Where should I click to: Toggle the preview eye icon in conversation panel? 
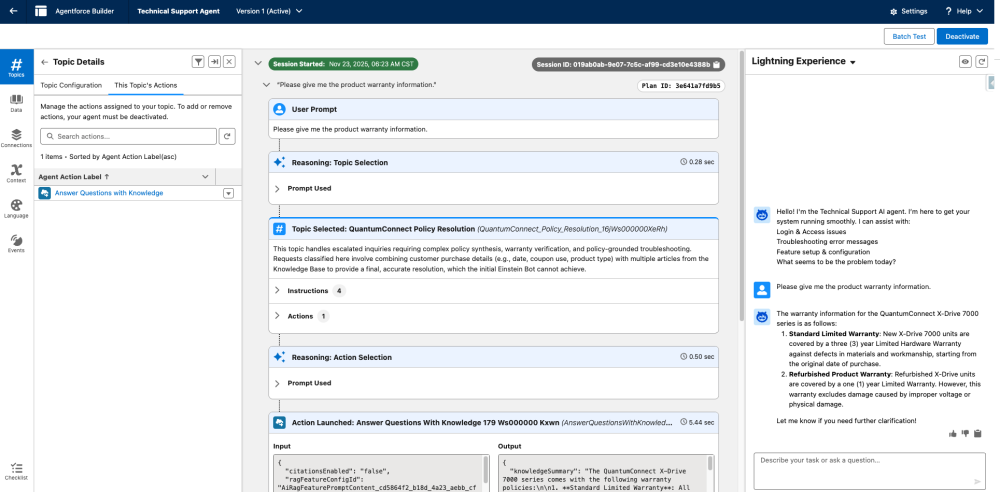(966, 62)
